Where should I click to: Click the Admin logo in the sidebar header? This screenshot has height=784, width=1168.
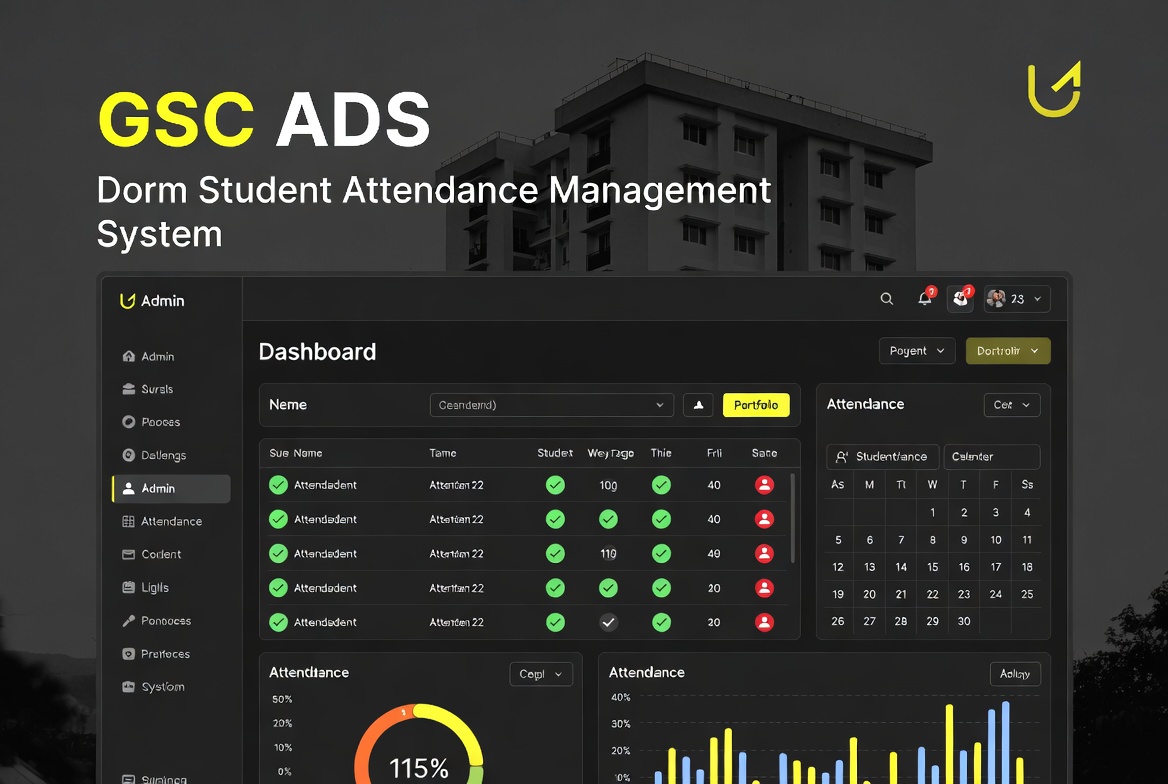[127, 300]
